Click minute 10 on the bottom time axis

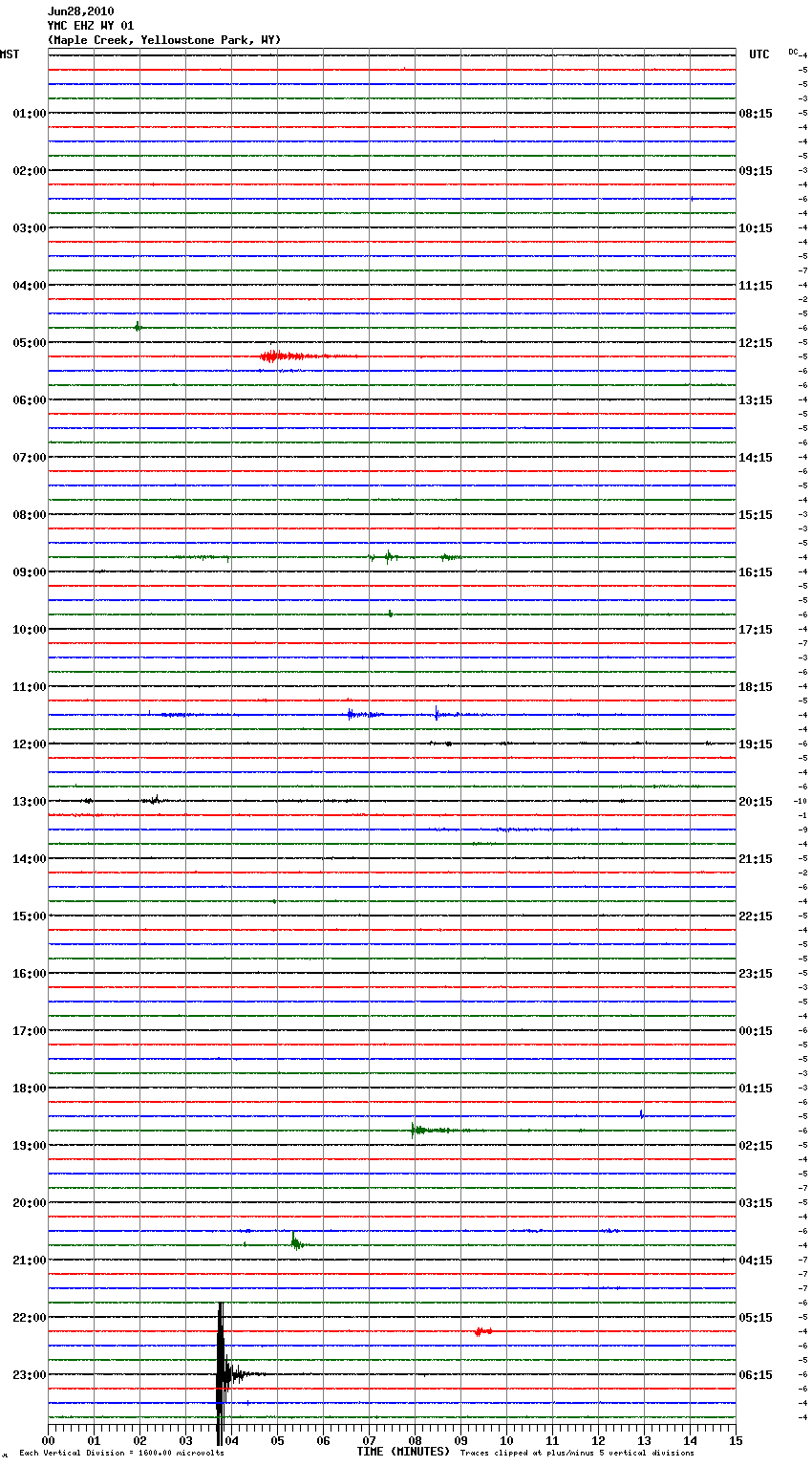pyautogui.click(x=506, y=1440)
